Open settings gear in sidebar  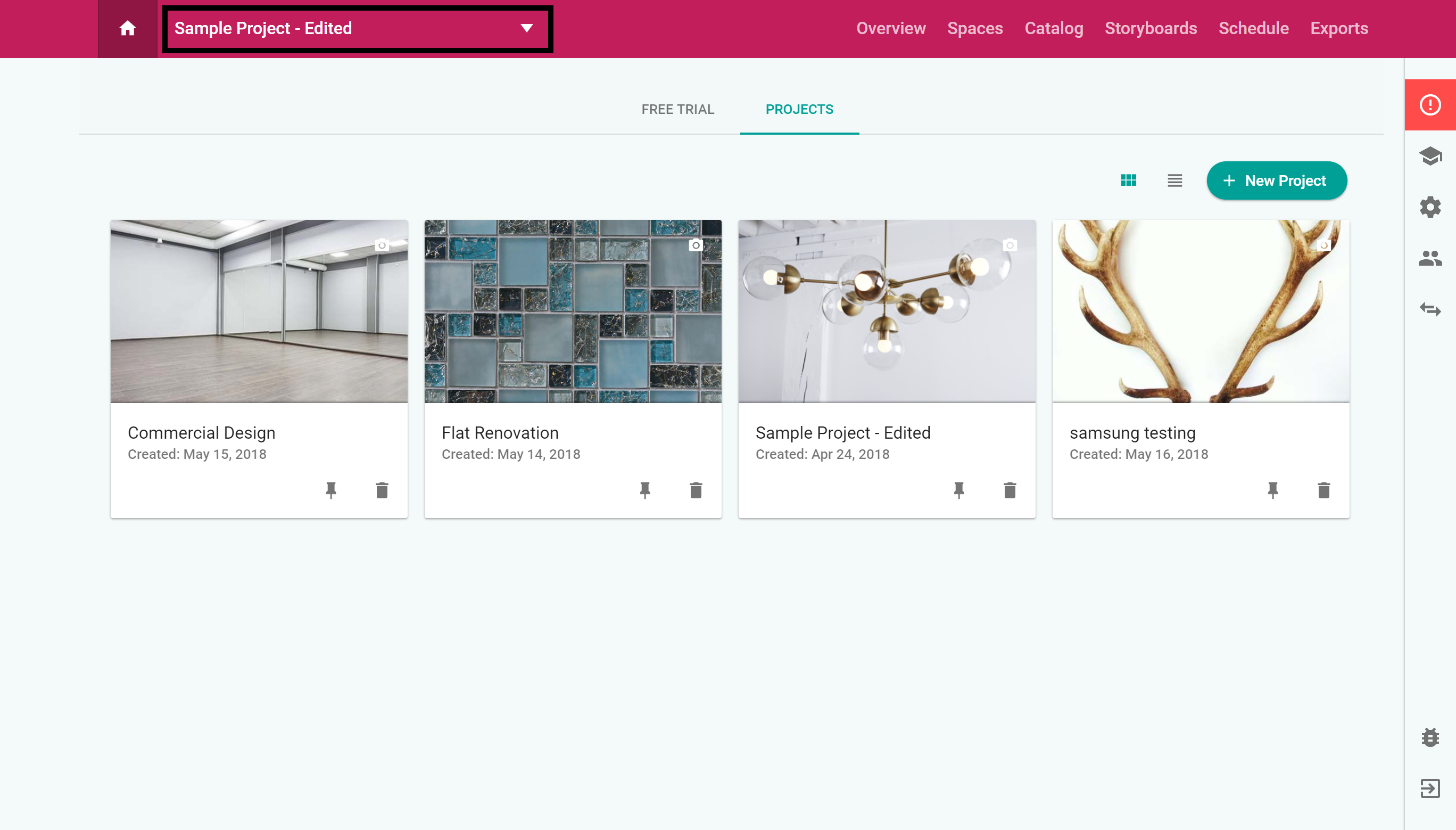pos(1430,207)
